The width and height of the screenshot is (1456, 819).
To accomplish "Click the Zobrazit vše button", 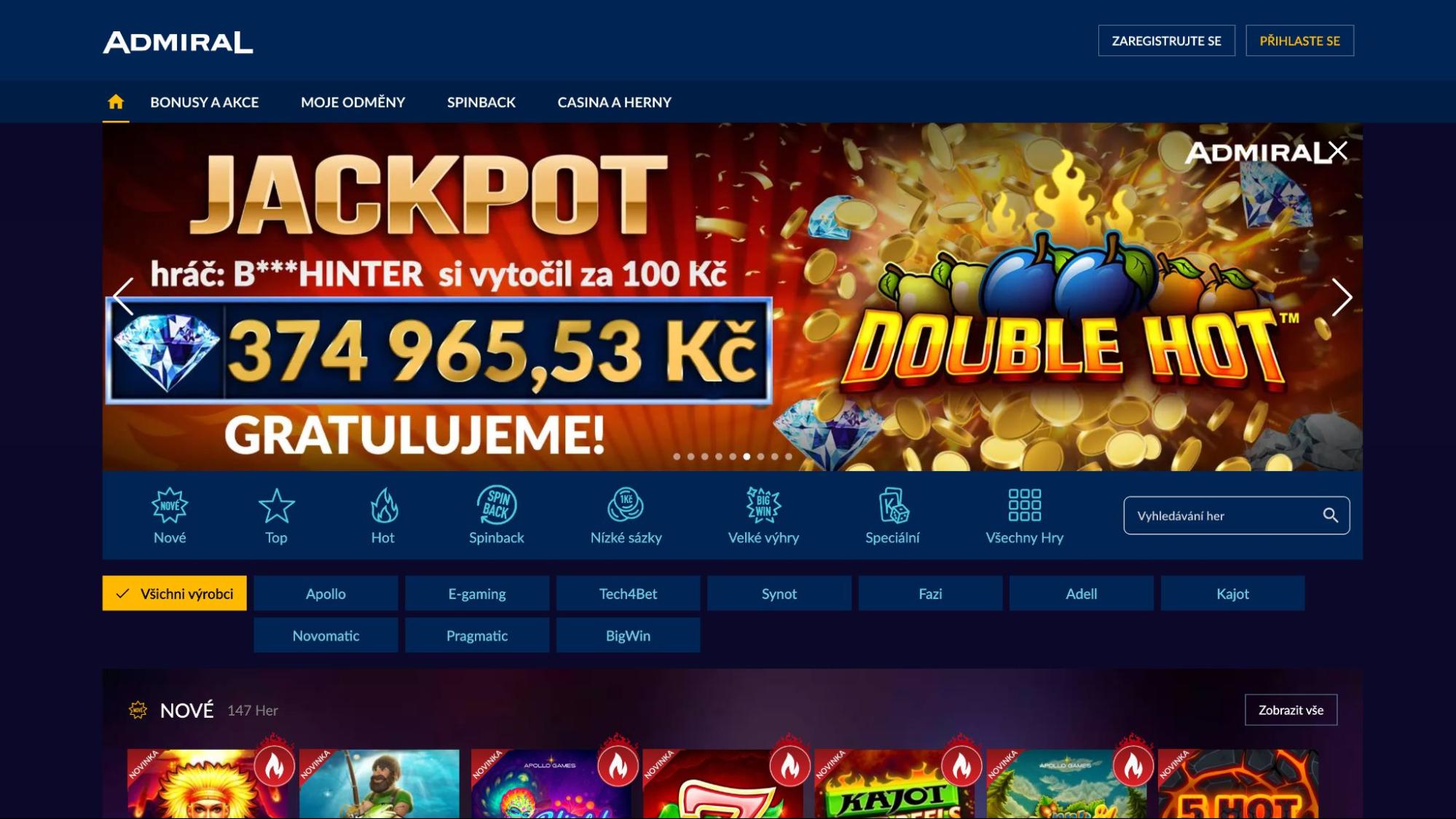I will point(1291,710).
